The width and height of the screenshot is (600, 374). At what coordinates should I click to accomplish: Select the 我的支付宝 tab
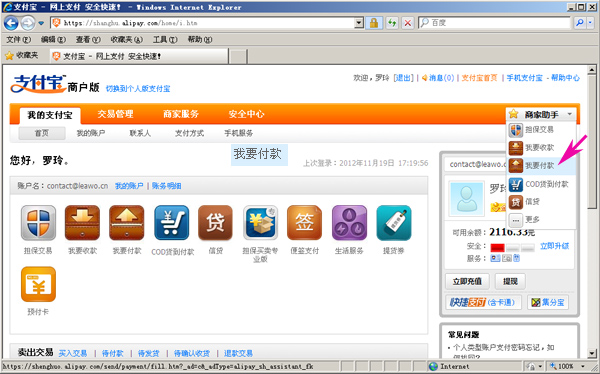click(x=50, y=115)
